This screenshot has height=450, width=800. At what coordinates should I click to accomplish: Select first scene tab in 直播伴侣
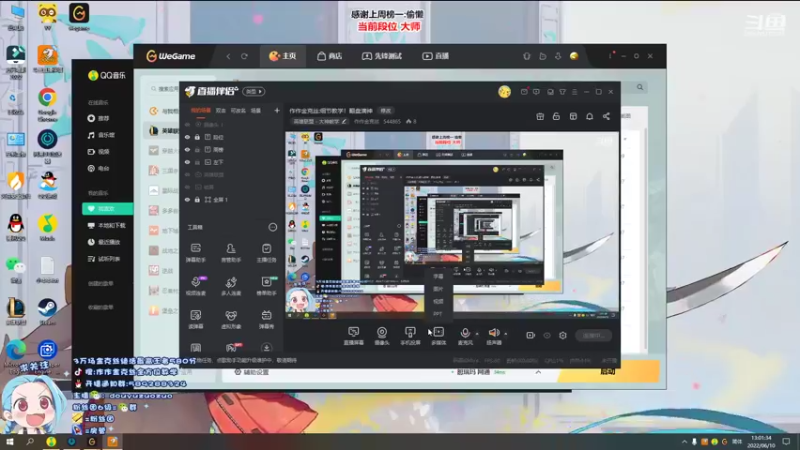pos(201,110)
